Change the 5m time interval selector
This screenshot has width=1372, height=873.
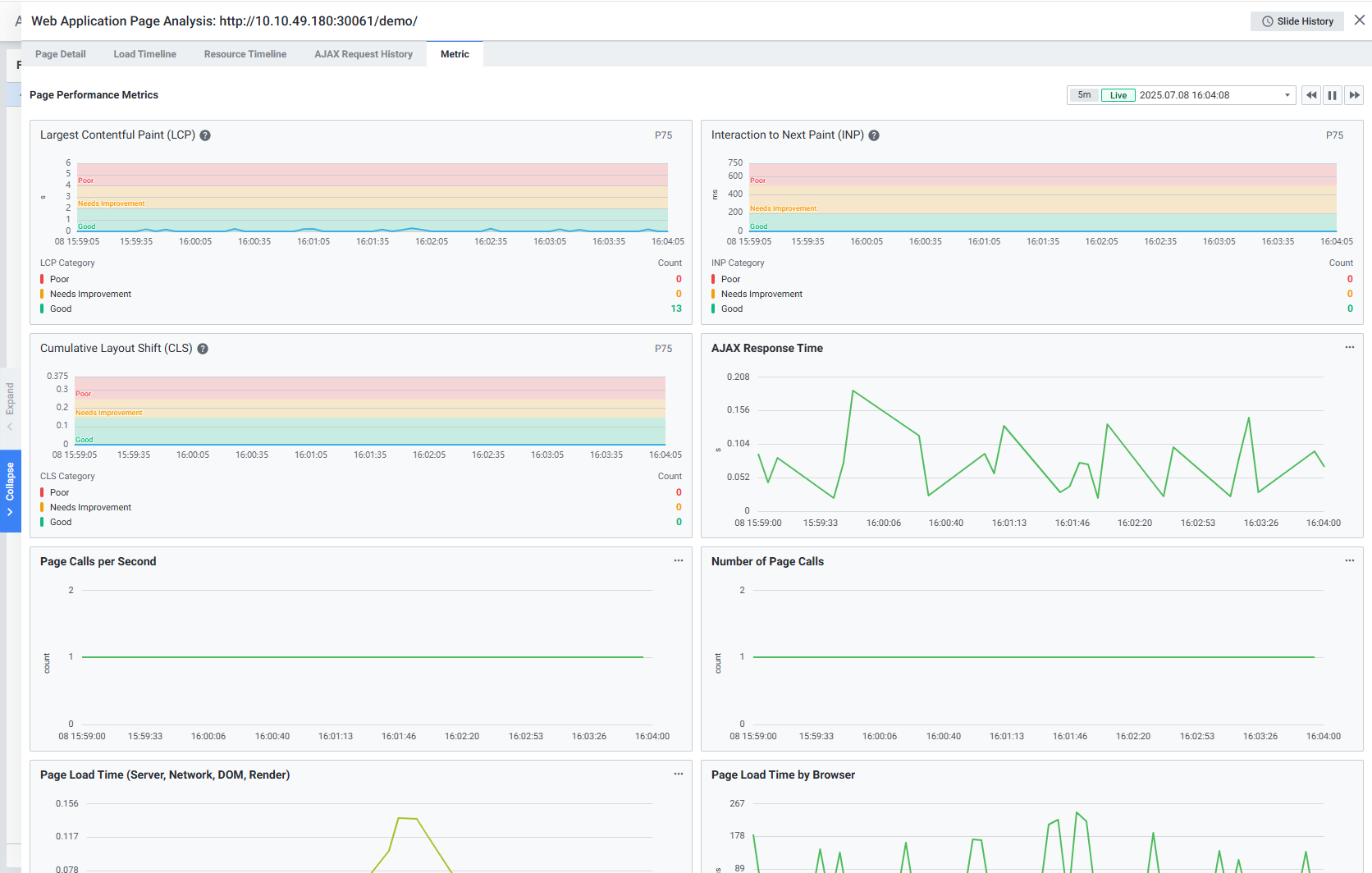pos(1084,95)
